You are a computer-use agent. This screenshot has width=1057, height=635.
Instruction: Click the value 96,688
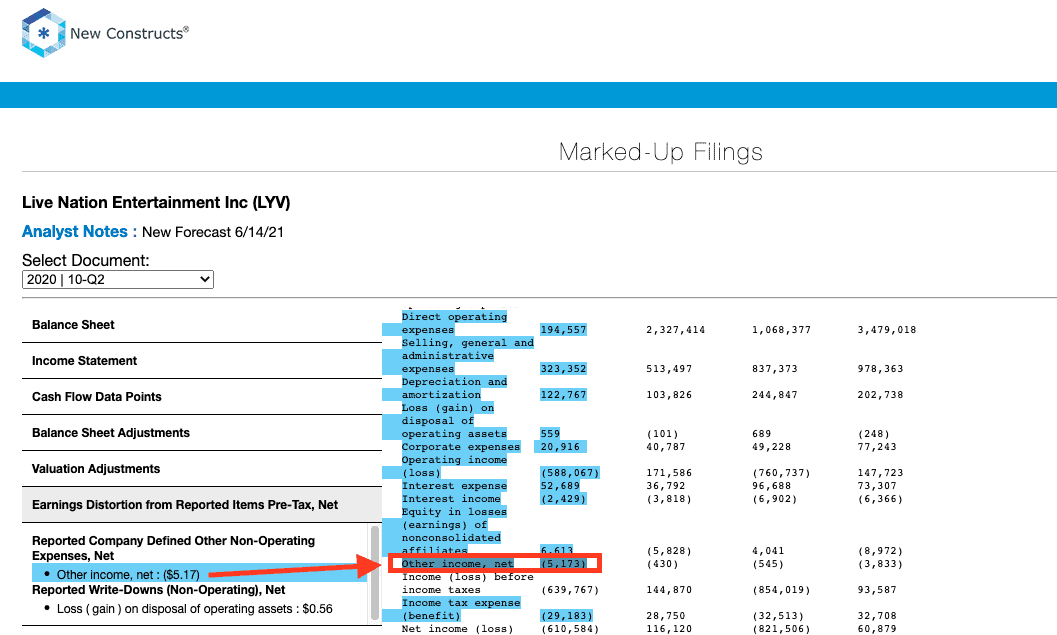771,486
